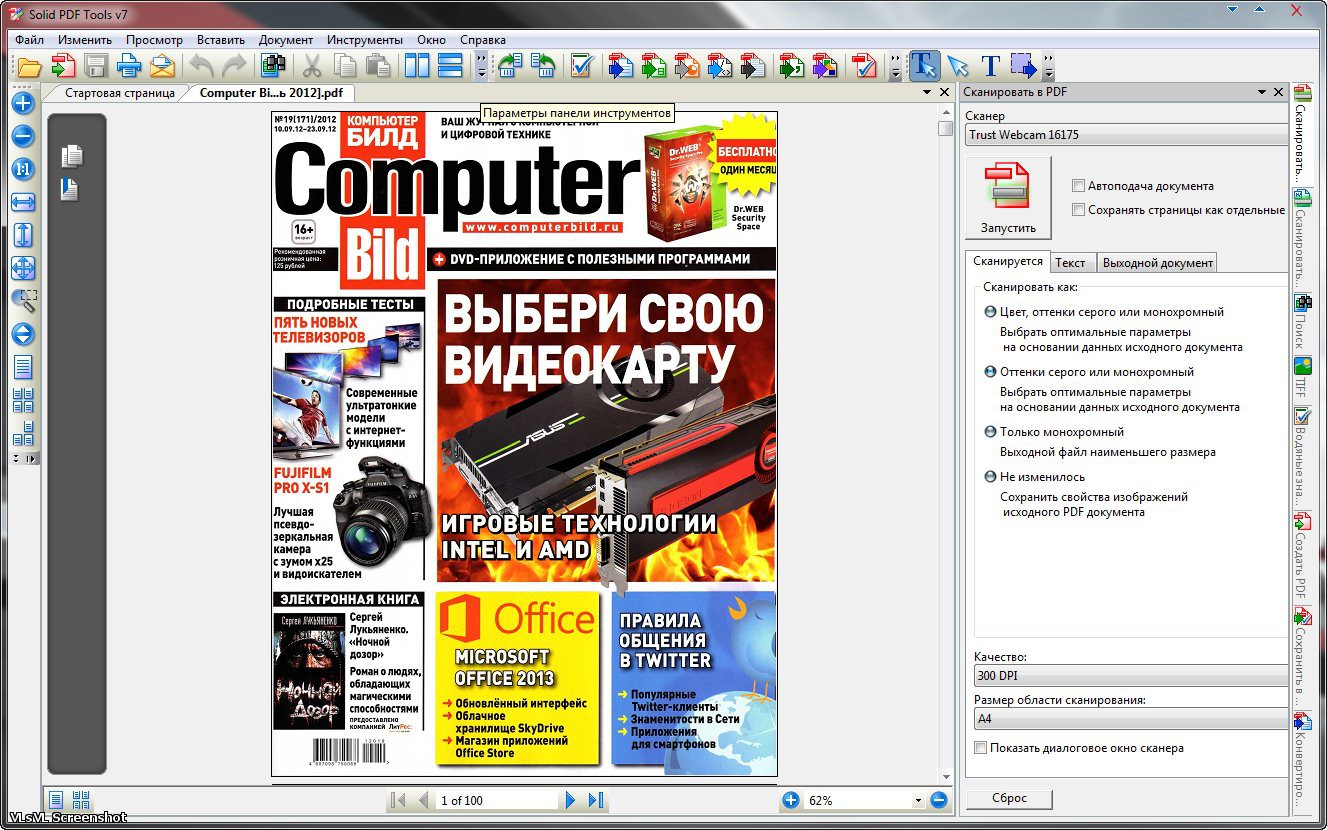
Task: Jump to the last page arrow
Action: point(596,800)
